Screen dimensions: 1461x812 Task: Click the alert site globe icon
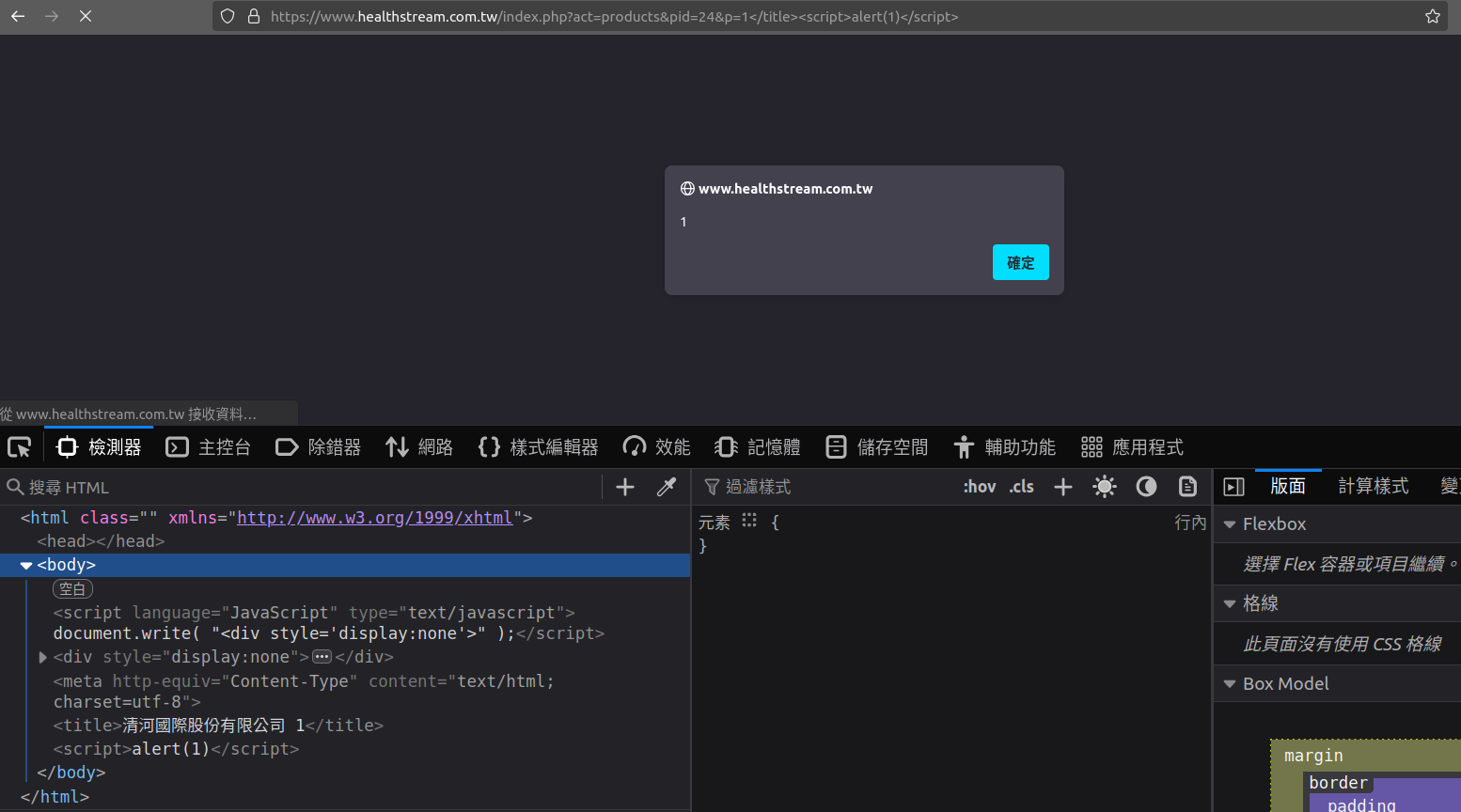point(687,189)
